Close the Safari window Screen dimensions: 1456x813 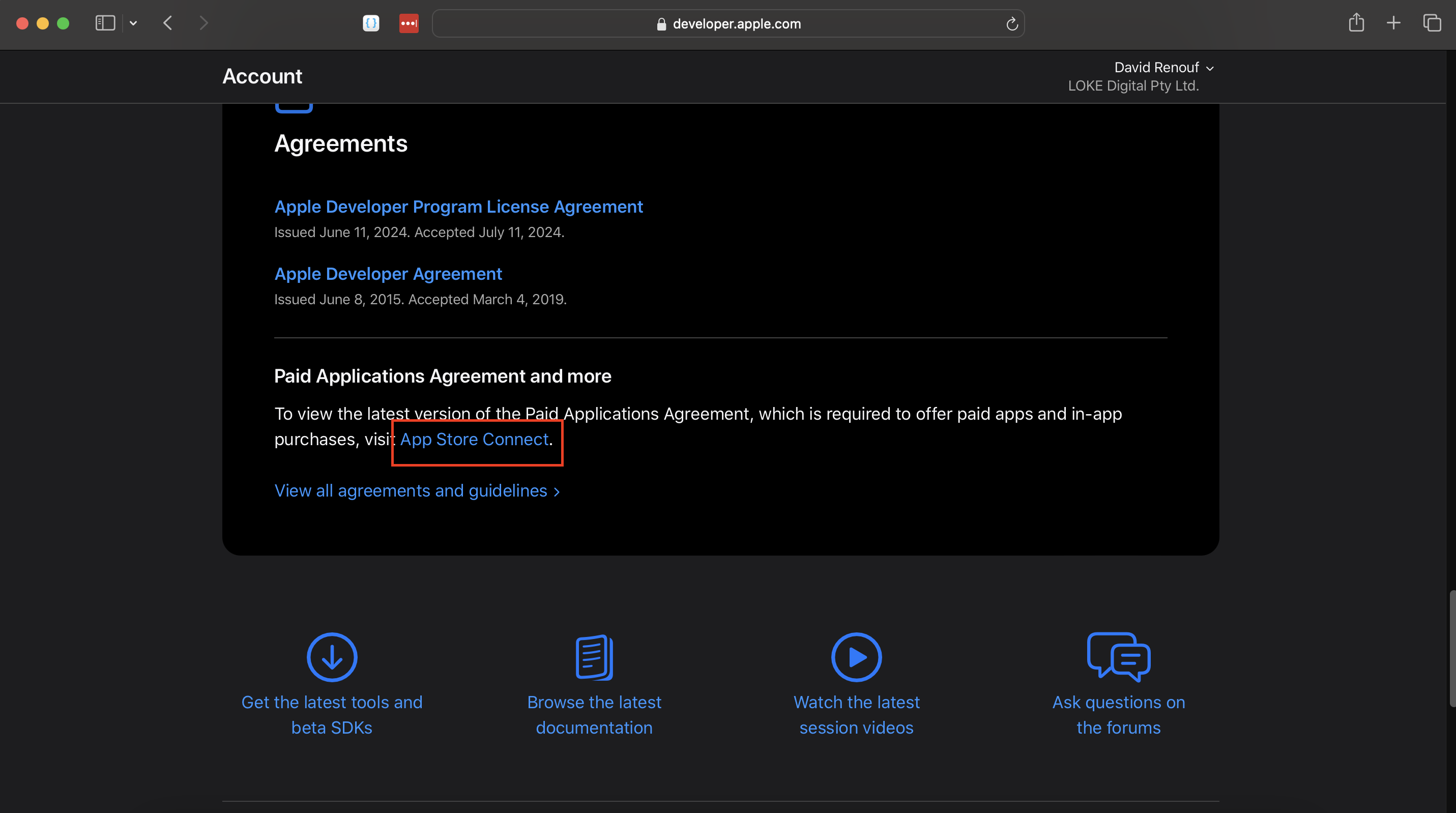click(x=22, y=23)
